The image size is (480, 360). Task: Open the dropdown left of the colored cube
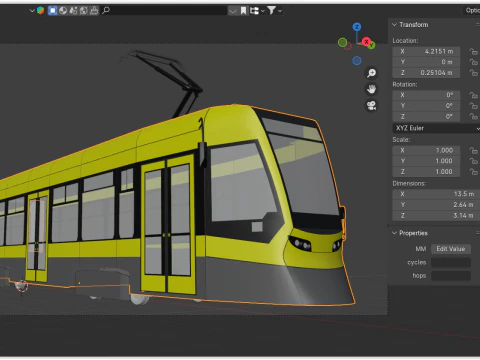pyautogui.click(x=32, y=11)
